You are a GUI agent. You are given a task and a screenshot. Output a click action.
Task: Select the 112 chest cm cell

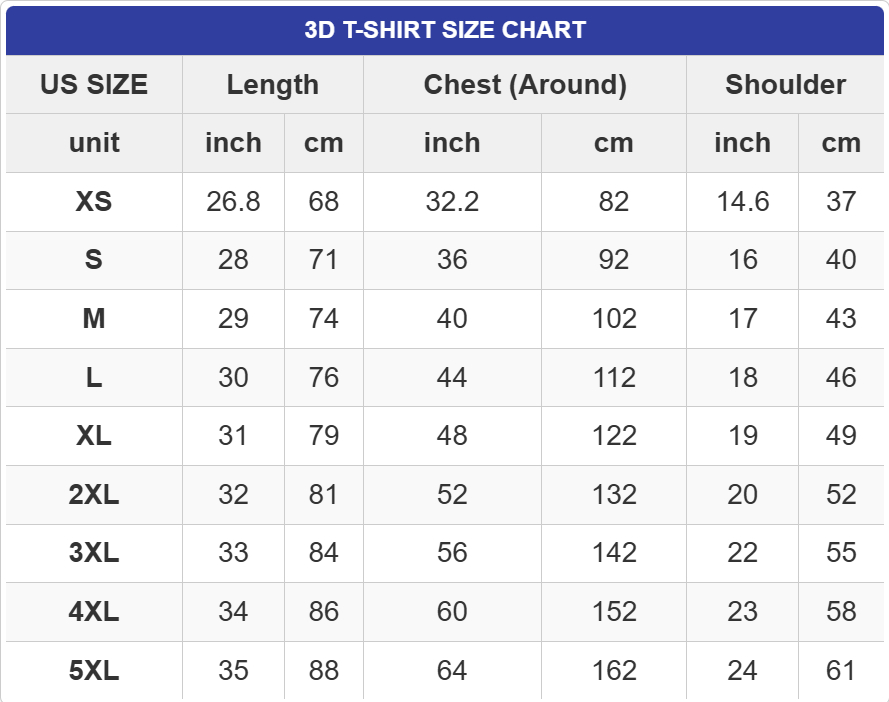(x=613, y=378)
